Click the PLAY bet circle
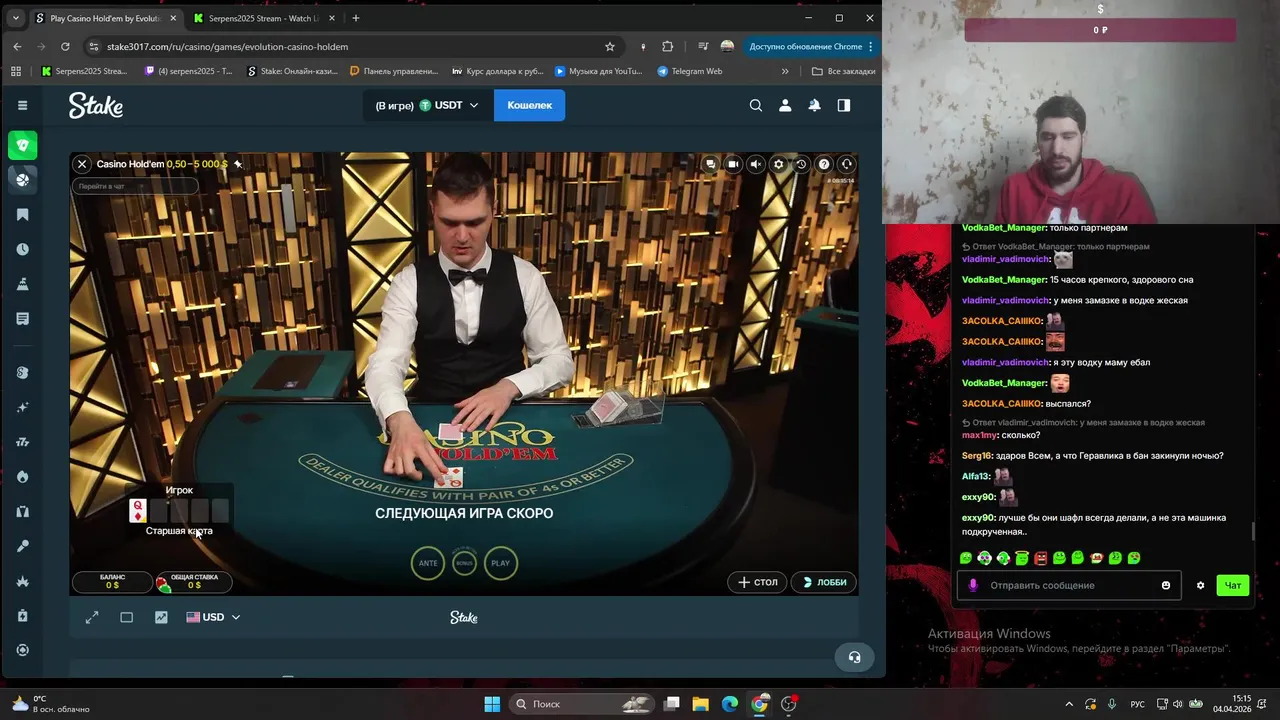 tap(501, 563)
